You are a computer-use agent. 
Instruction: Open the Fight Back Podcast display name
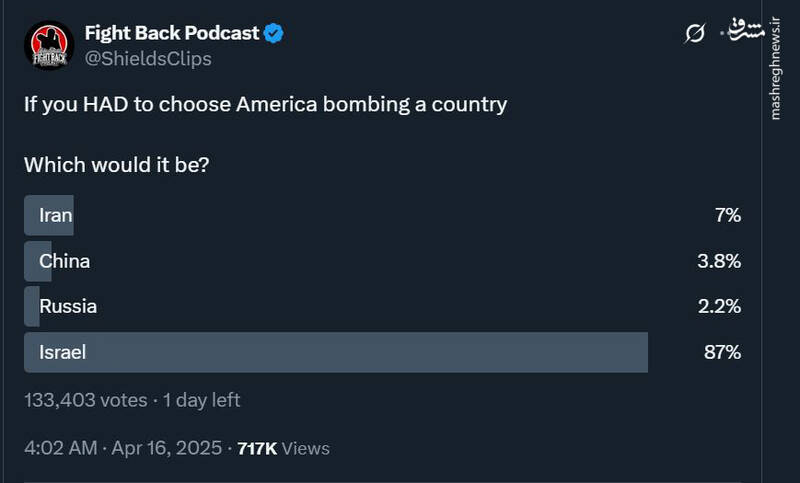[172, 33]
